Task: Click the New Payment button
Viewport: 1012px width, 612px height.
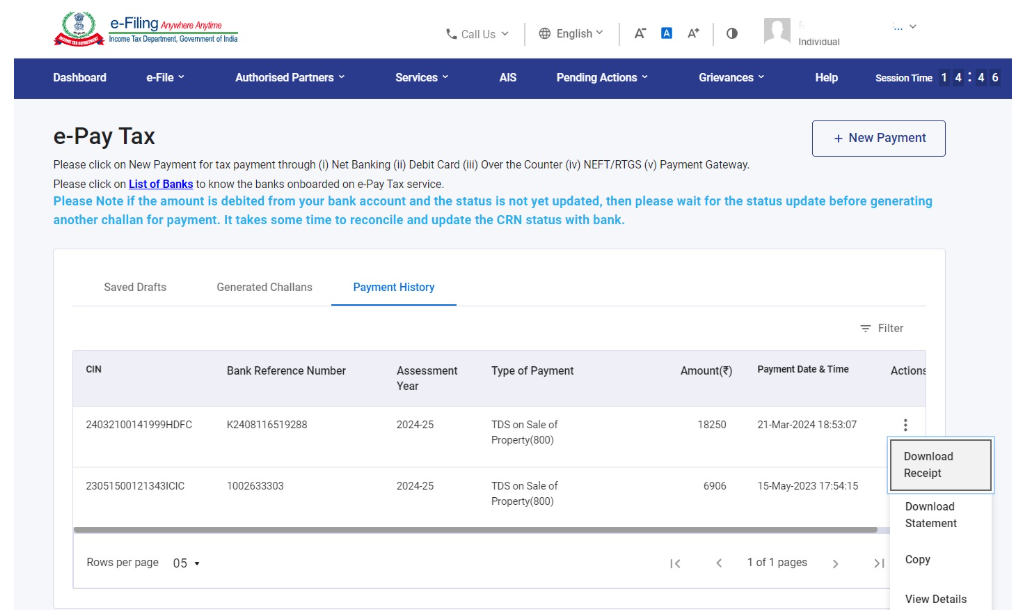Action: pyautogui.click(x=878, y=138)
